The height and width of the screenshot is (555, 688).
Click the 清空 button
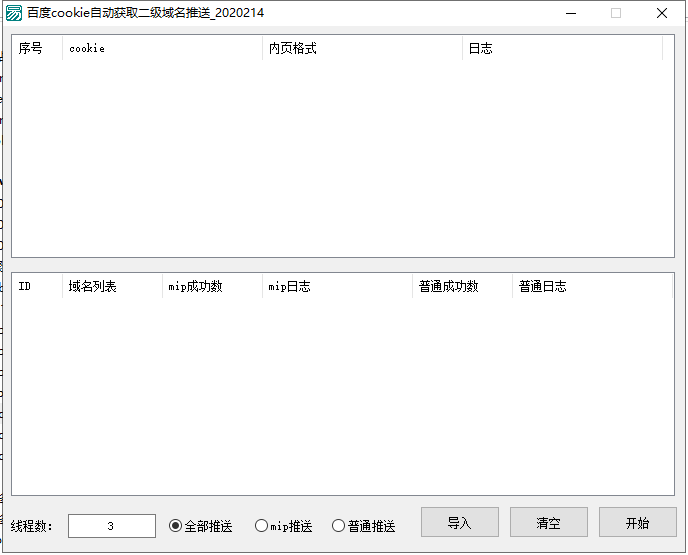point(548,522)
